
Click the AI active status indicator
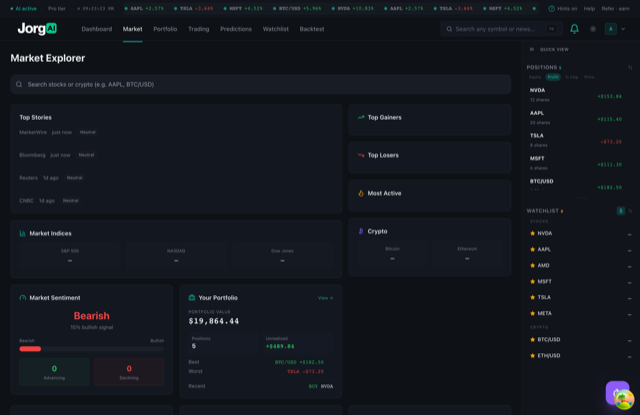pyautogui.click(x=23, y=9)
